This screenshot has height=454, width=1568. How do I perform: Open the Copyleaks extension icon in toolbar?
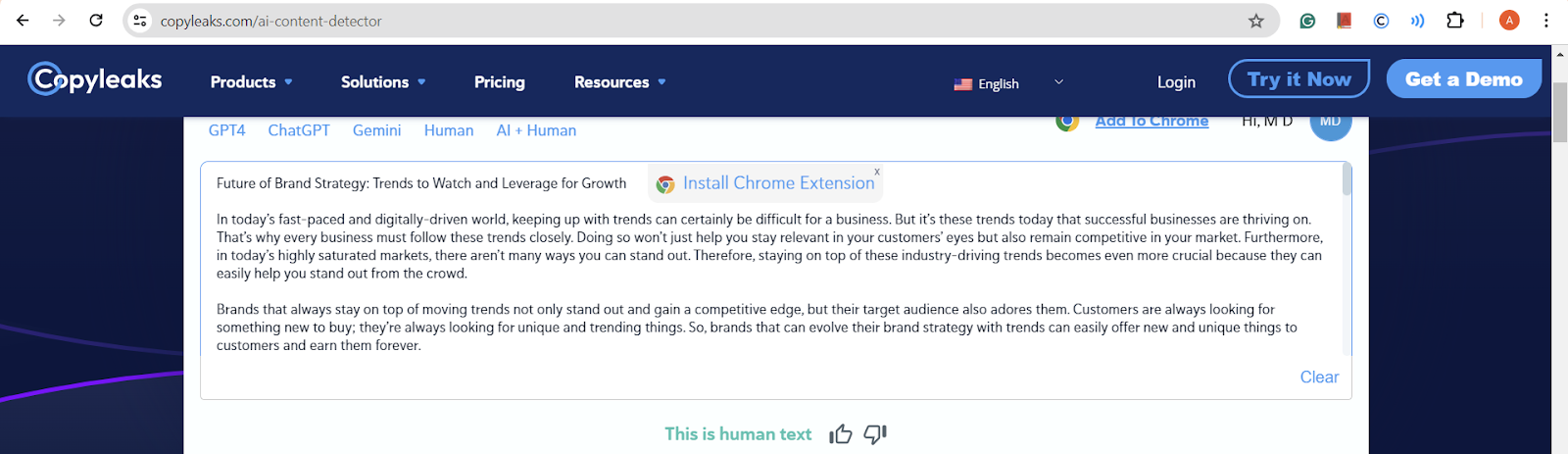[1381, 21]
